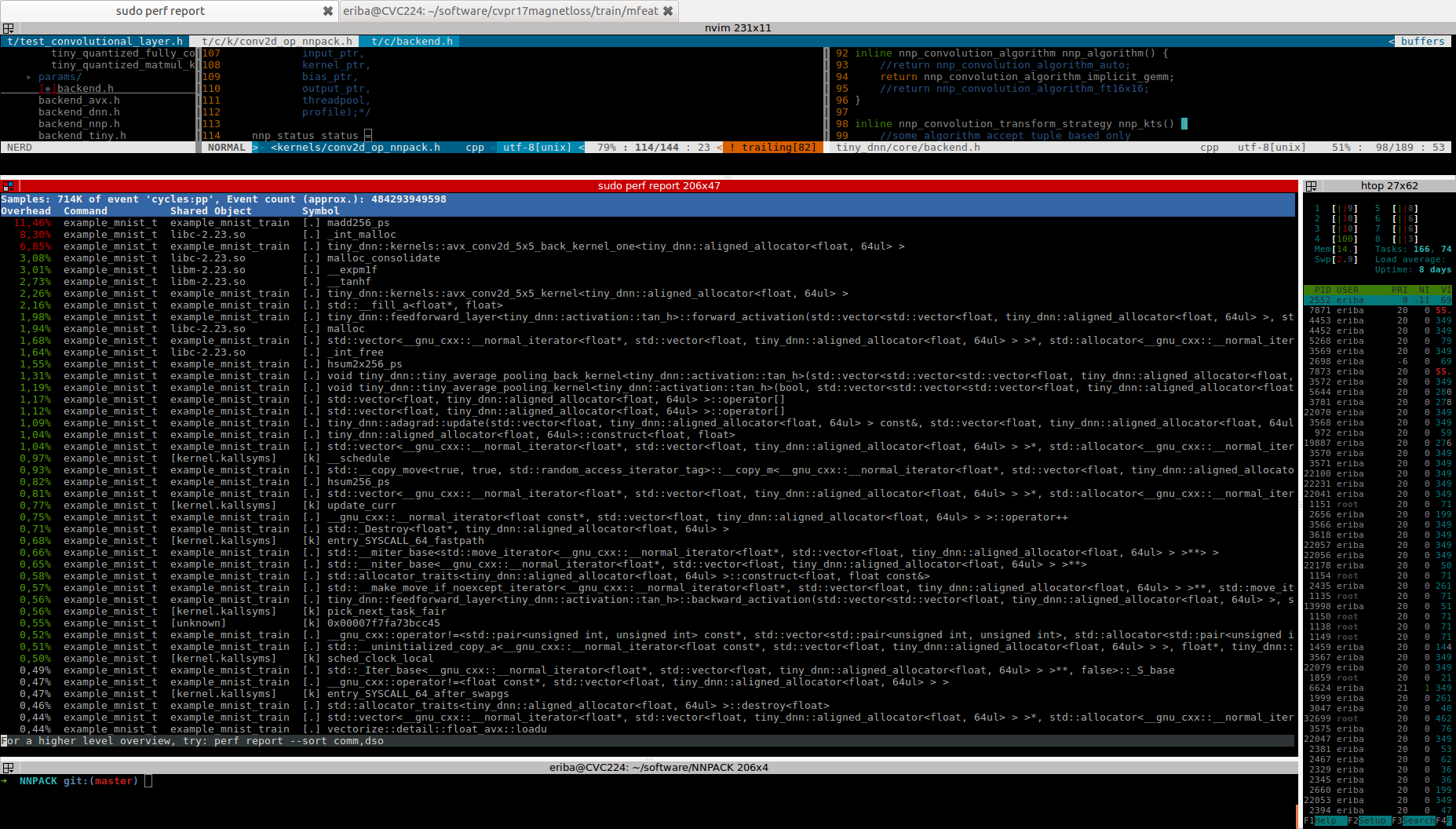1456x829 pixels.
Task: Select the conv2d_op_nnpack.h buffer tab in nvim
Action: tap(277, 42)
